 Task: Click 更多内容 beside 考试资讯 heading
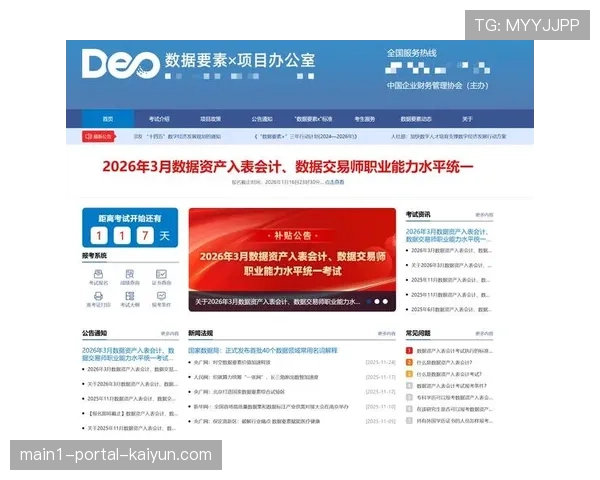point(484,215)
